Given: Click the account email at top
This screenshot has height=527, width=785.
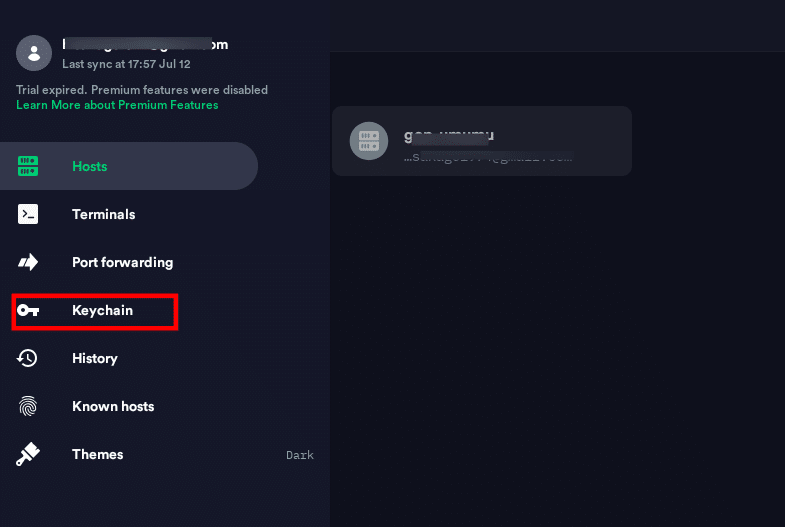Looking at the screenshot, I should (x=145, y=45).
